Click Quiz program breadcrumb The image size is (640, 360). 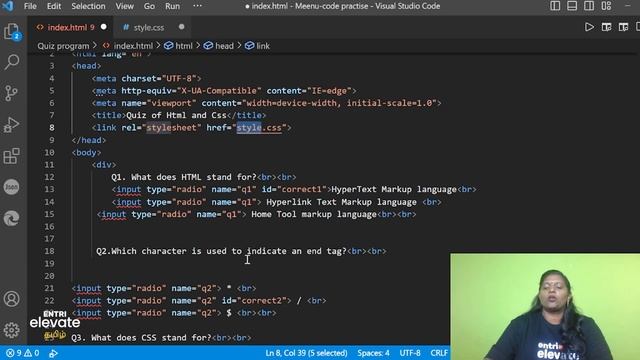point(63,46)
